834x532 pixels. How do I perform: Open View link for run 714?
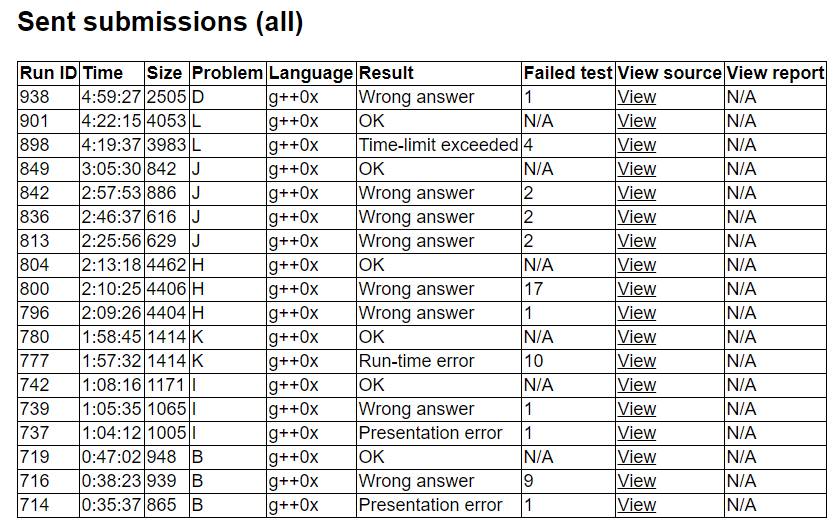coord(637,505)
